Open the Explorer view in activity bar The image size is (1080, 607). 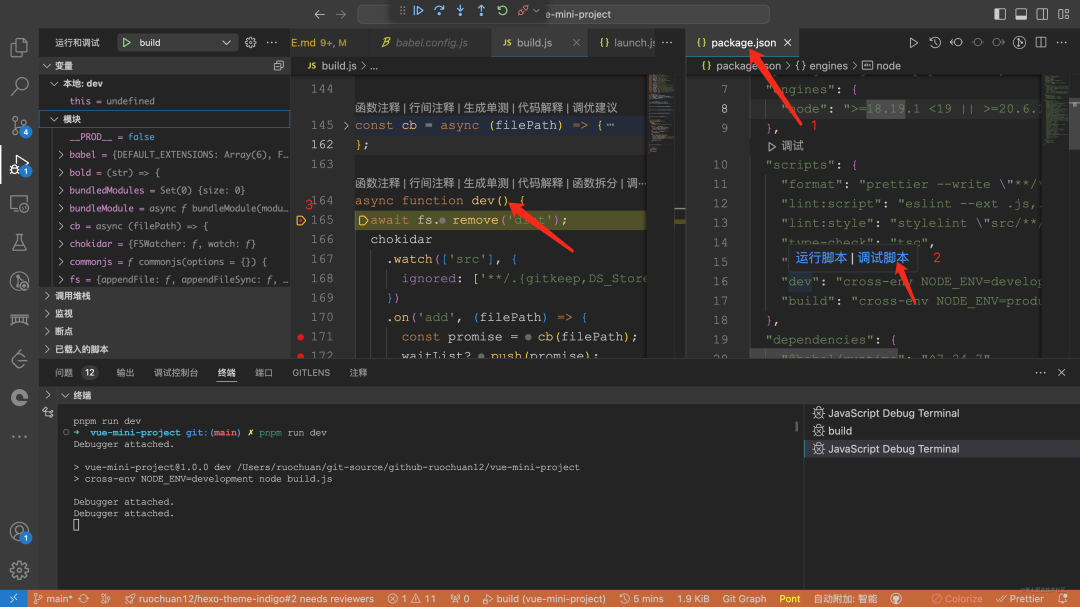[x=19, y=47]
